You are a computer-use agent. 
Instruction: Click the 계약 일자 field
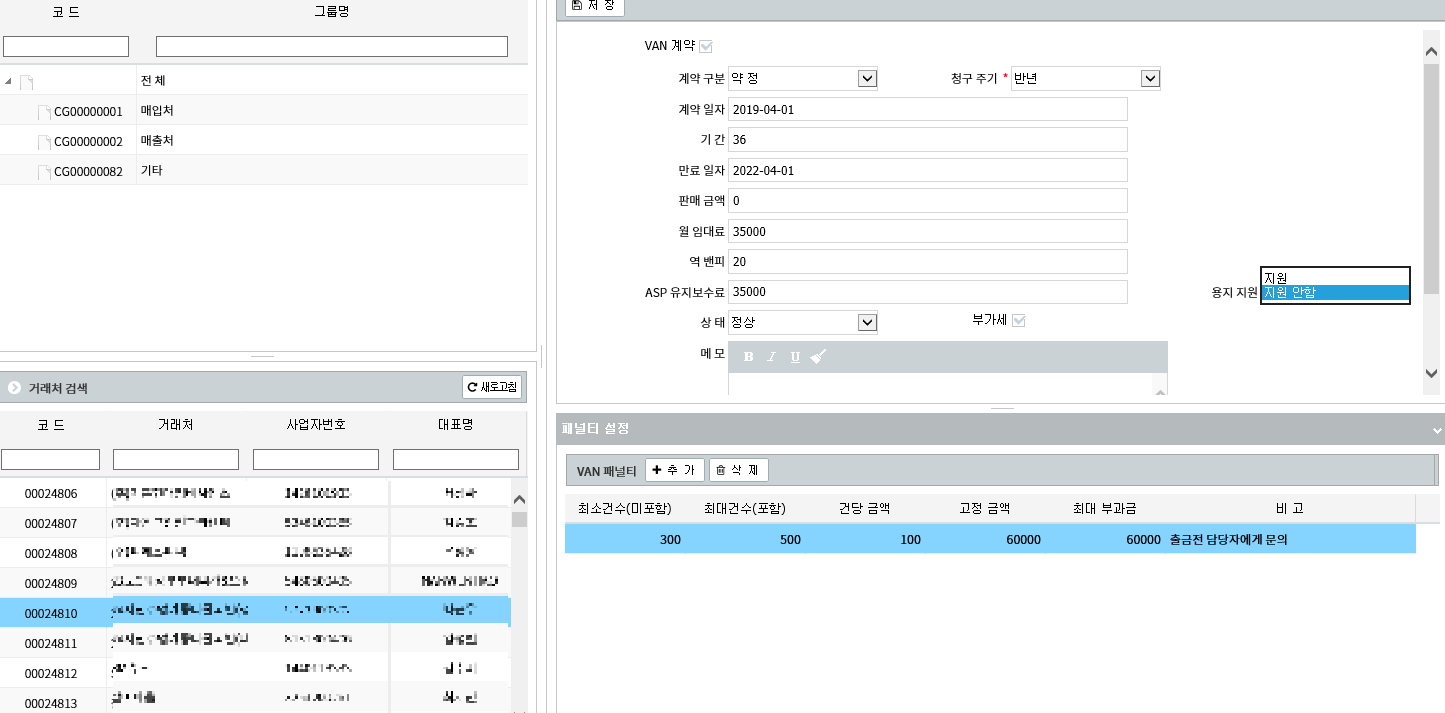pyautogui.click(x=928, y=109)
